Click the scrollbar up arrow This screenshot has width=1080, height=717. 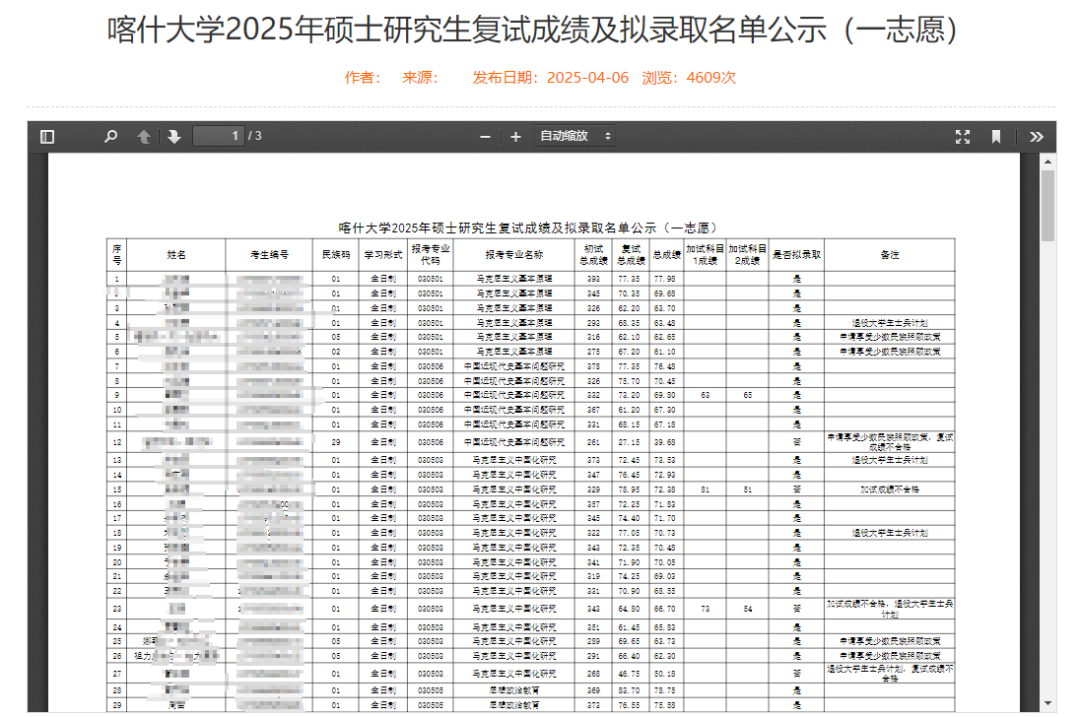tap(1048, 161)
